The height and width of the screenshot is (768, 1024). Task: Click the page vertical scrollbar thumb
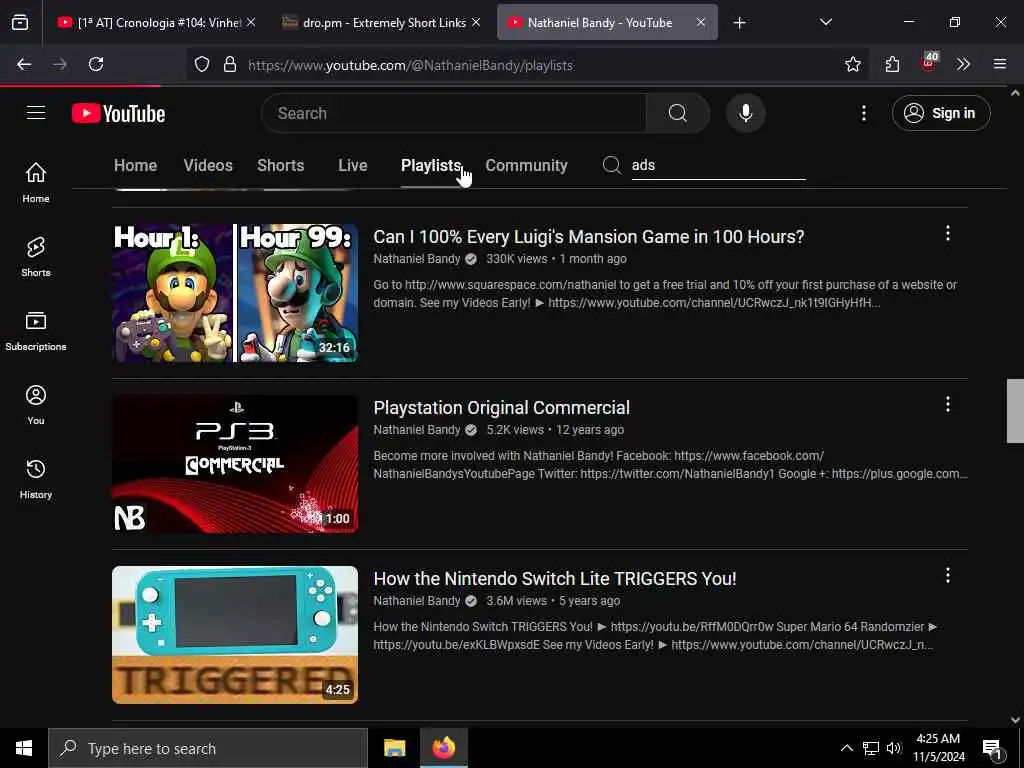(1015, 411)
